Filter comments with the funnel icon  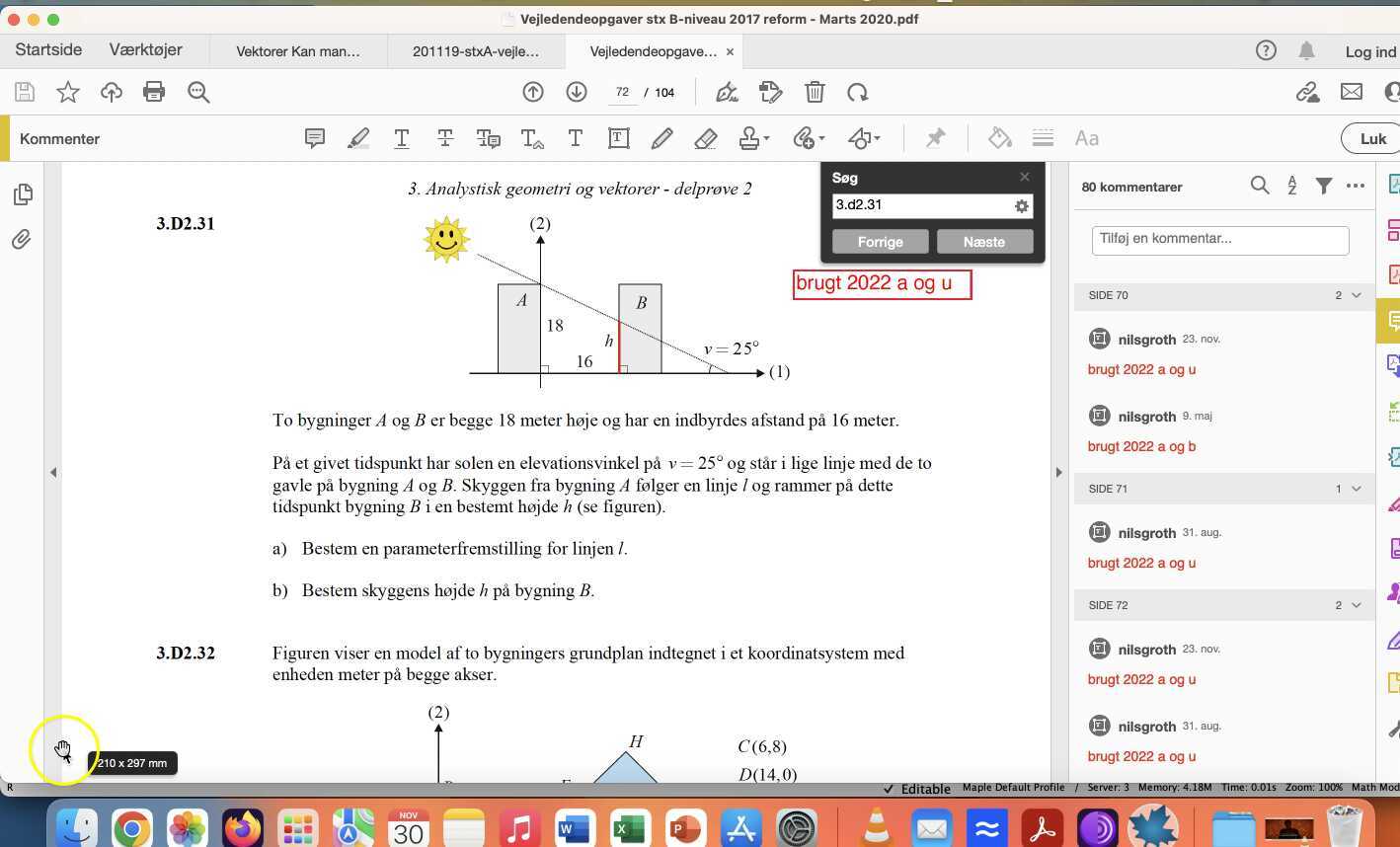(1324, 186)
